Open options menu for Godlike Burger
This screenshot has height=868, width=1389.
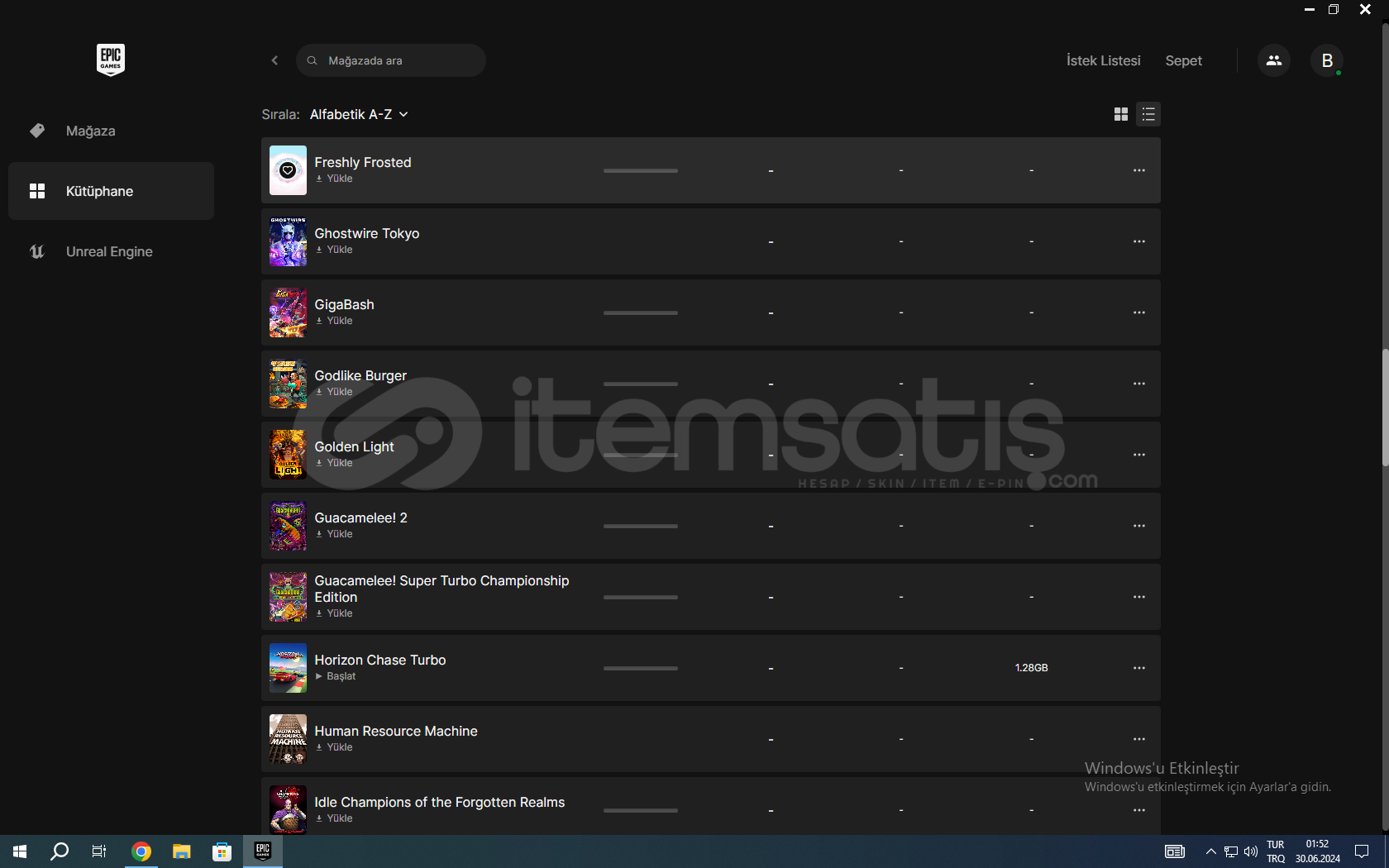click(1139, 384)
